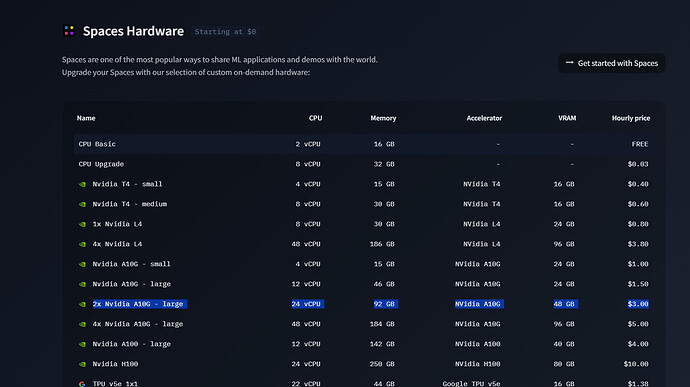Click the $0.80 hourly price
The width and height of the screenshot is (690, 387).
[x=638, y=224]
